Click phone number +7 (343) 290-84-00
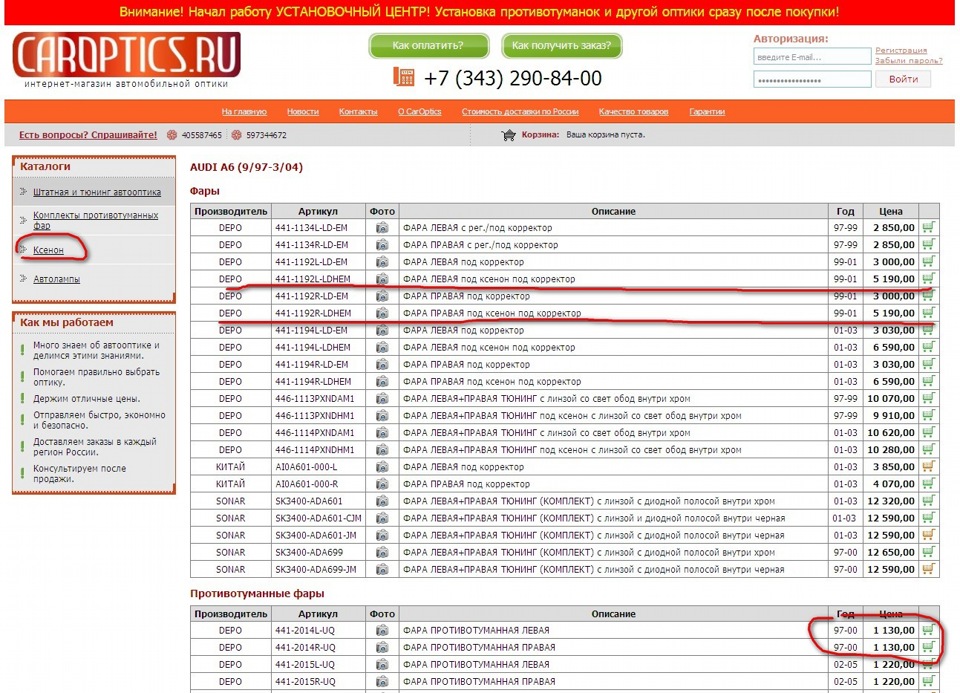 click(512, 78)
